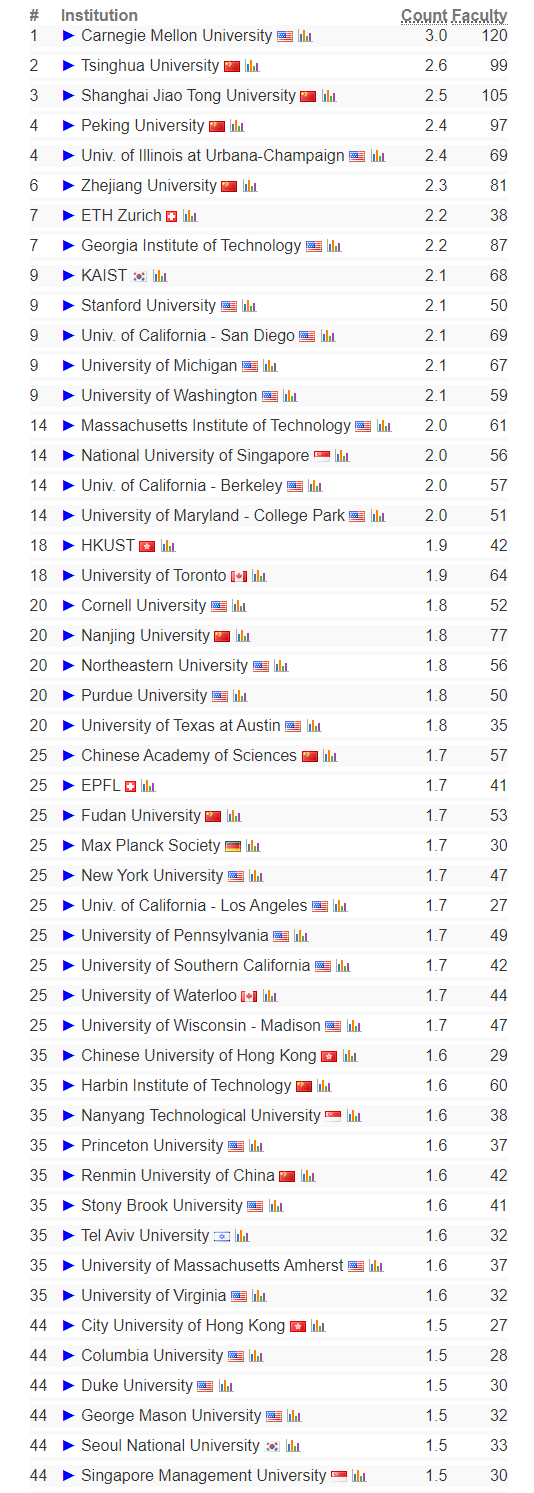
Task: Click chart icon beside Tsinghua University
Action: pos(252,66)
